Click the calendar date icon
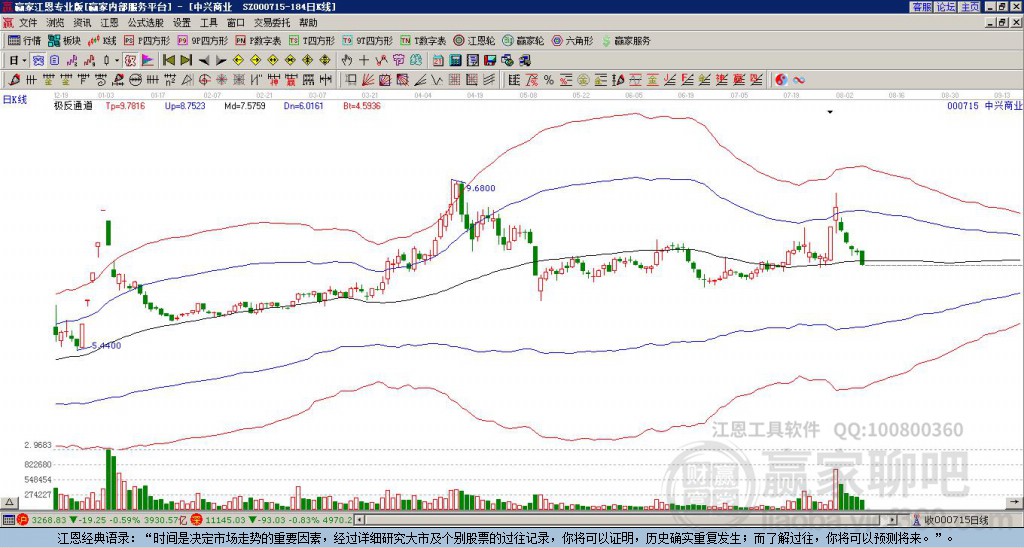This screenshot has height=548, width=1024. (x=438, y=61)
